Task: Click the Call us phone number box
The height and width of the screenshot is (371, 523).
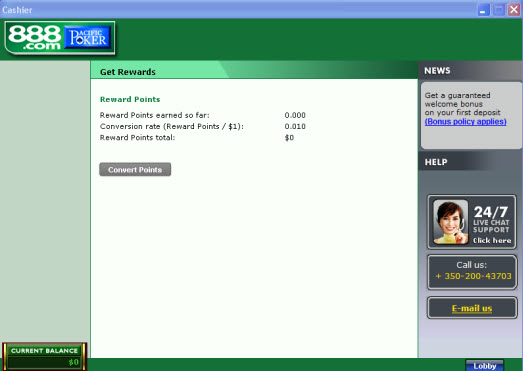Action: coord(472,272)
